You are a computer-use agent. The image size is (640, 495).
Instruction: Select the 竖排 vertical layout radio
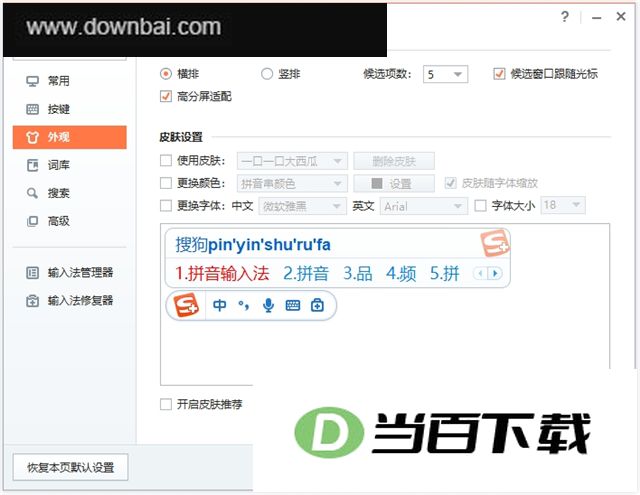click(x=267, y=74)
